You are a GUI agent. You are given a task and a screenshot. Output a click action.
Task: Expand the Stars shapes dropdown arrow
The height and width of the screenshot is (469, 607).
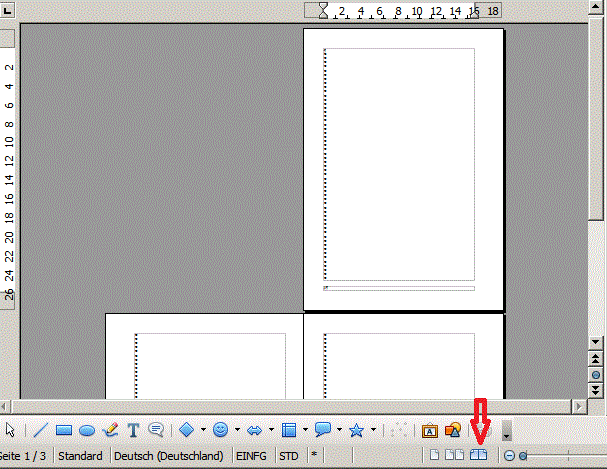pos(373,430)
